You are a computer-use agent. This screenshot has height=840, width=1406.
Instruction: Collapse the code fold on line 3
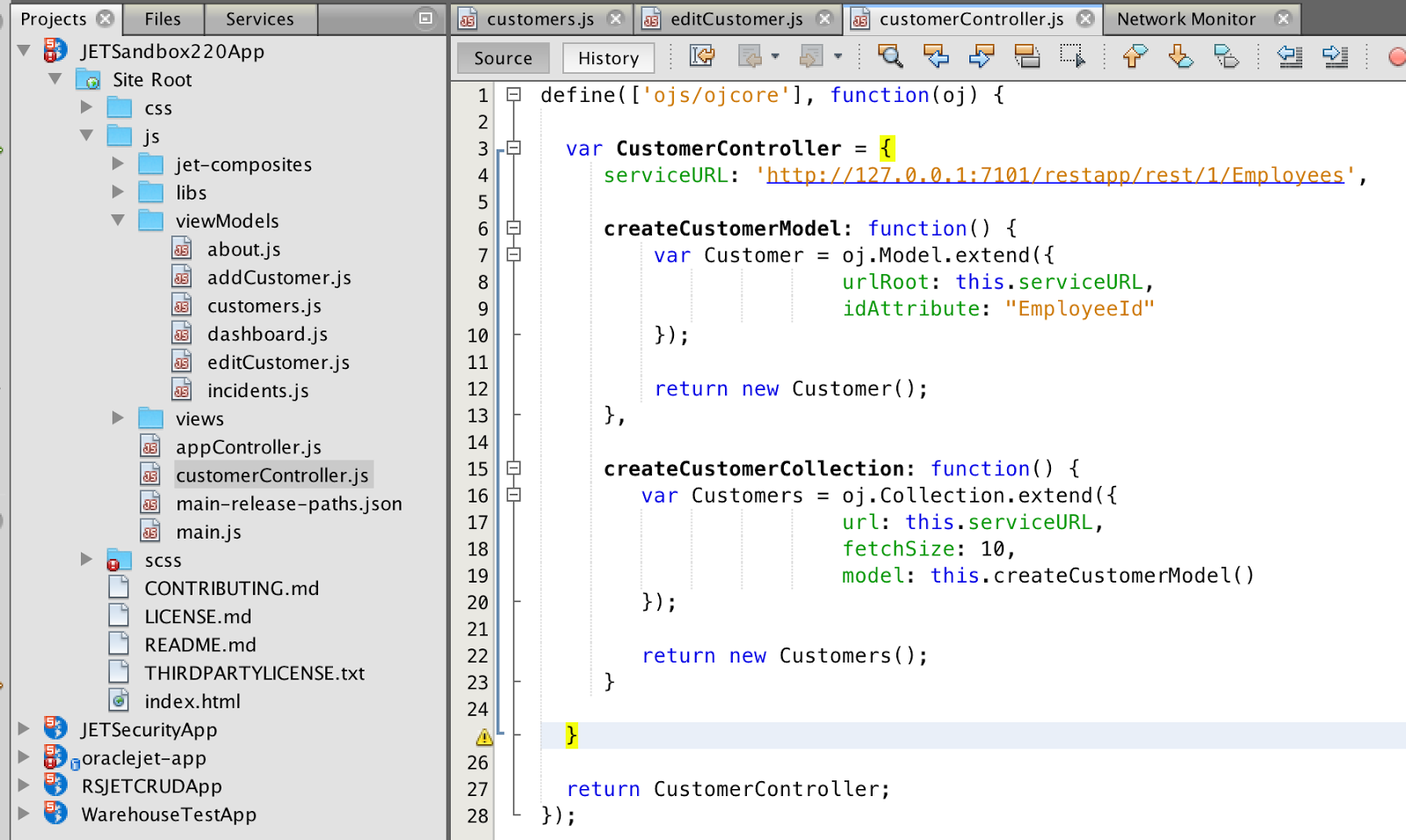tap(512, 148)
